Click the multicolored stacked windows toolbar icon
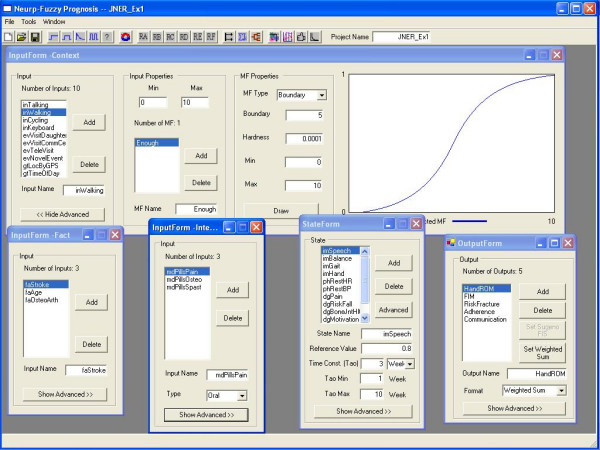600x450 pixels. click(274, 37)
